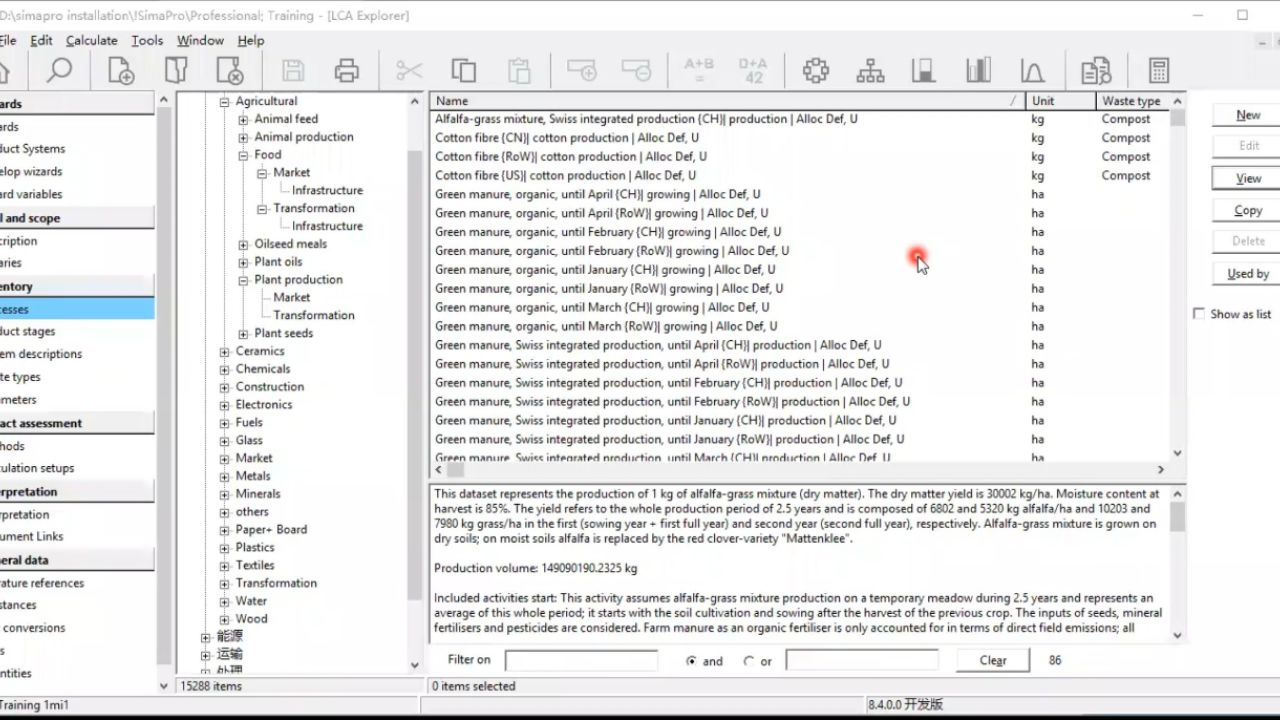The width and height of the screenshot is (1280, 720).
Task: Click the tree diagram toolbar icon
Action: tap(870, 70)
